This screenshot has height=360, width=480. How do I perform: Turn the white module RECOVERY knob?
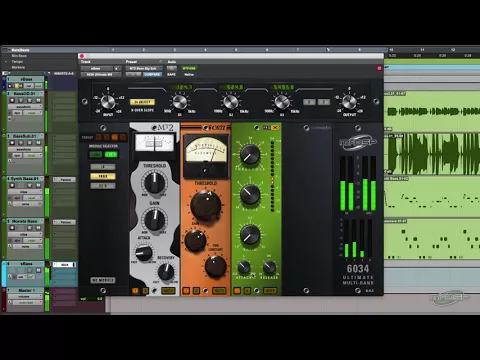tap(166, 271)
